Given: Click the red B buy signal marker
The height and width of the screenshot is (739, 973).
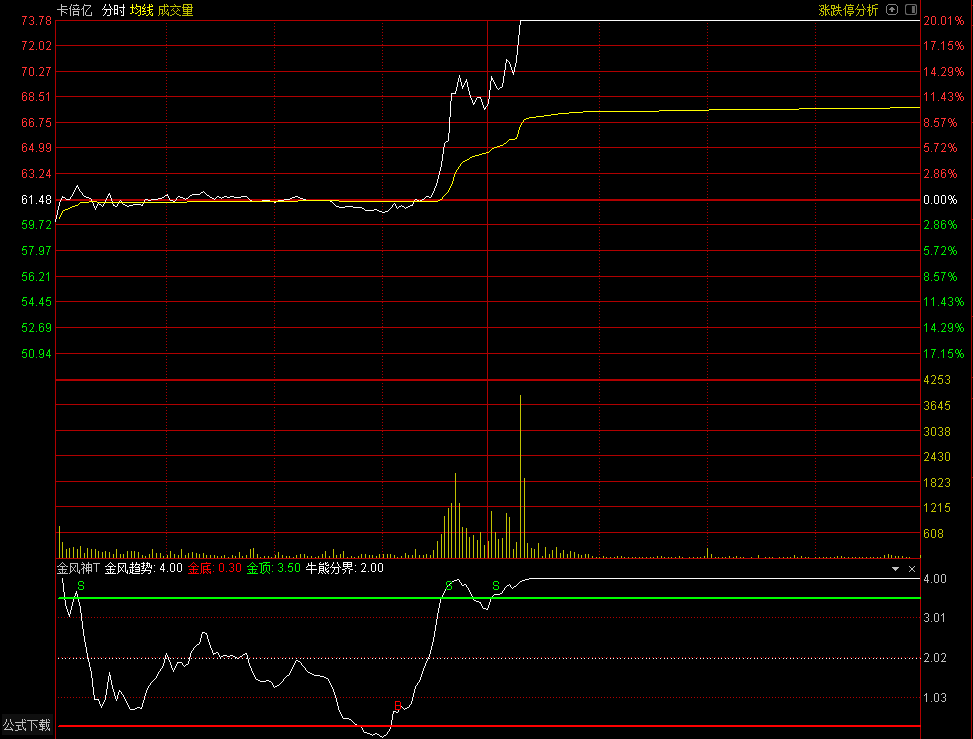Looking at the screenshot, I should (x=398, y=705).
